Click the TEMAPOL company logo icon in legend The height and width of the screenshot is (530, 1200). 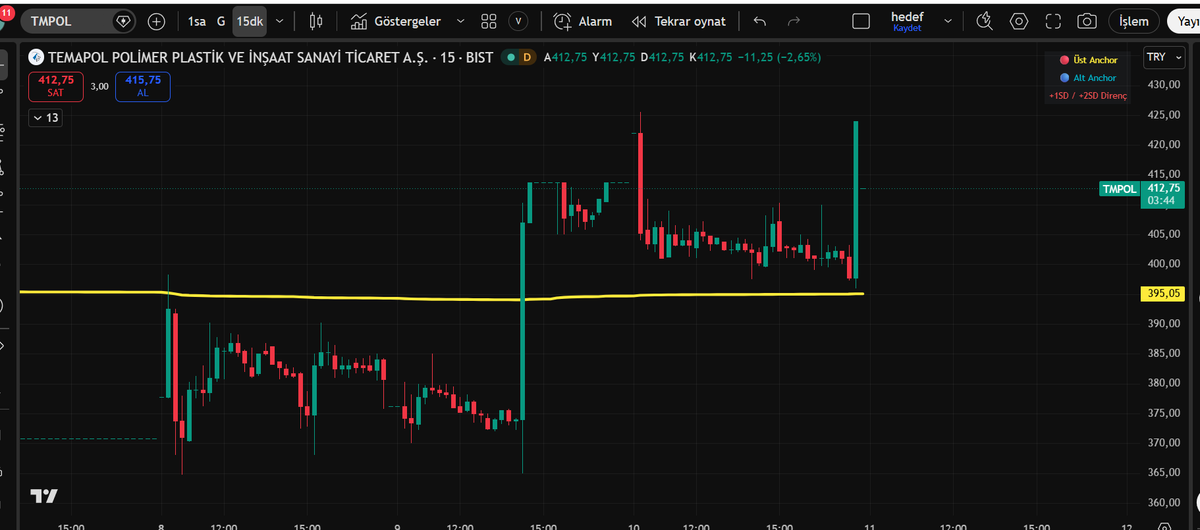click(x=37, y=57)
